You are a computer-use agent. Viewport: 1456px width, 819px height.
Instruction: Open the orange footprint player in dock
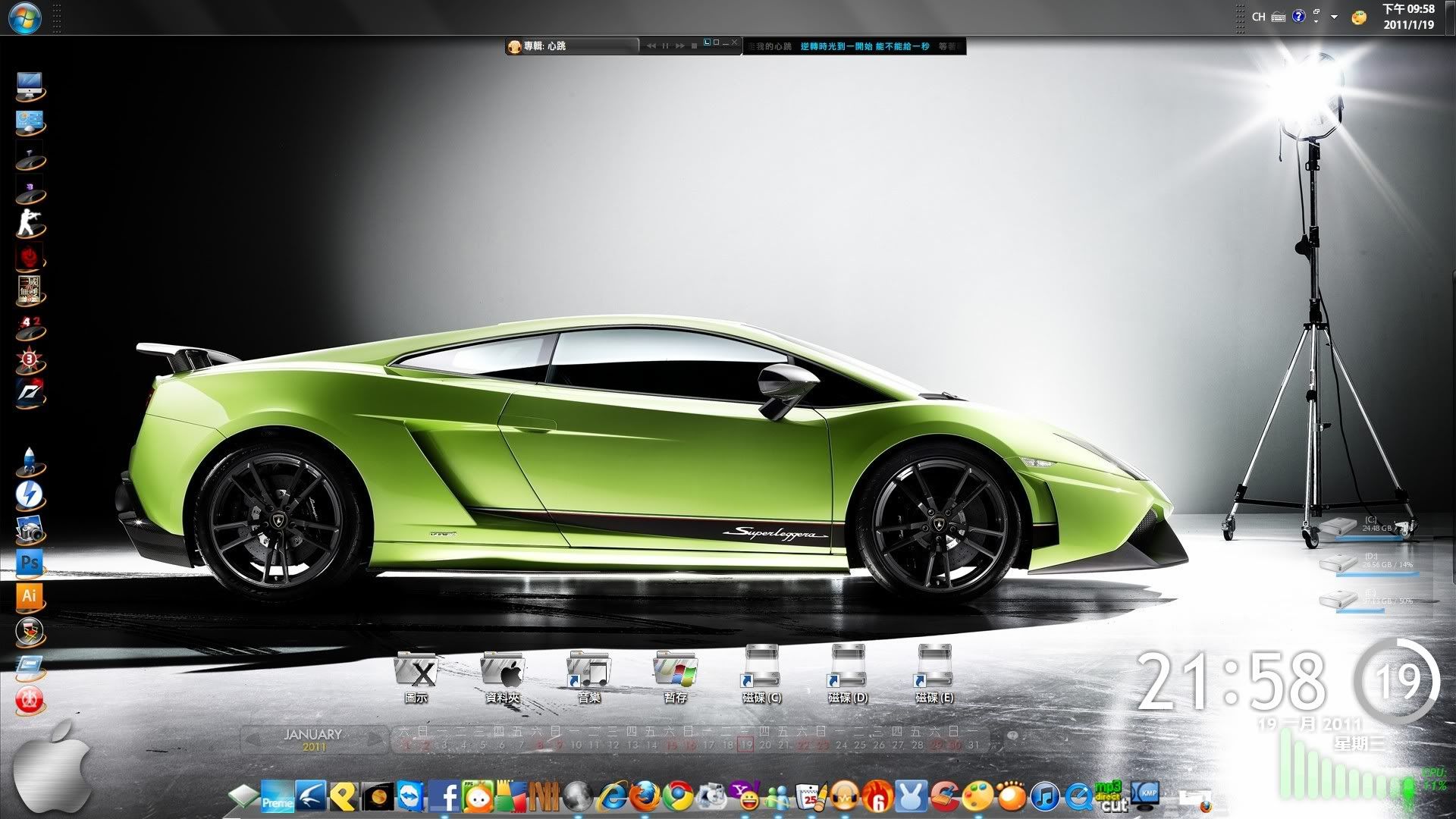tap(1011, 796)
